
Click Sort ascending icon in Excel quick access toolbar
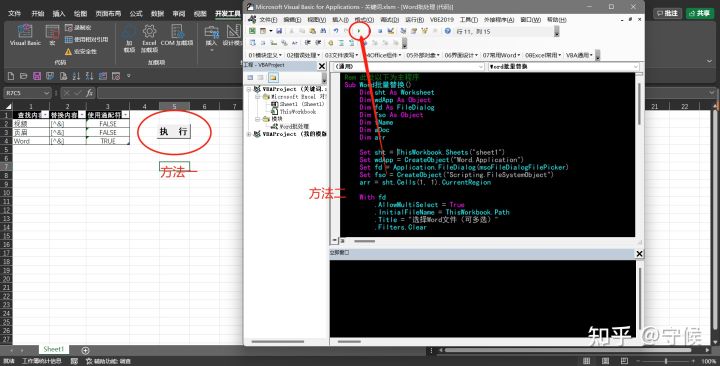pos(76,76)
